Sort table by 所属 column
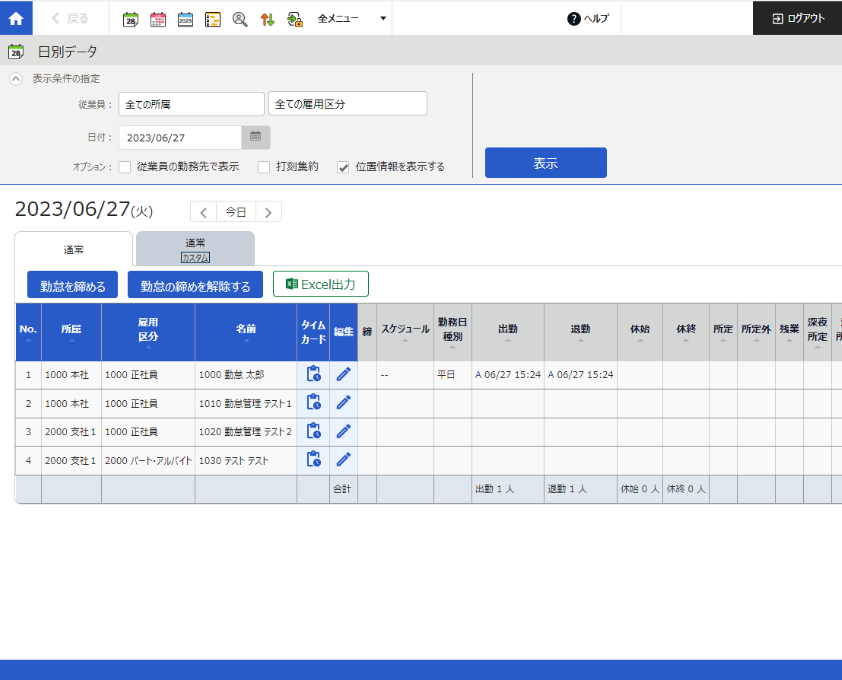Screen dimensions: 842x680 tap(71, 332)
